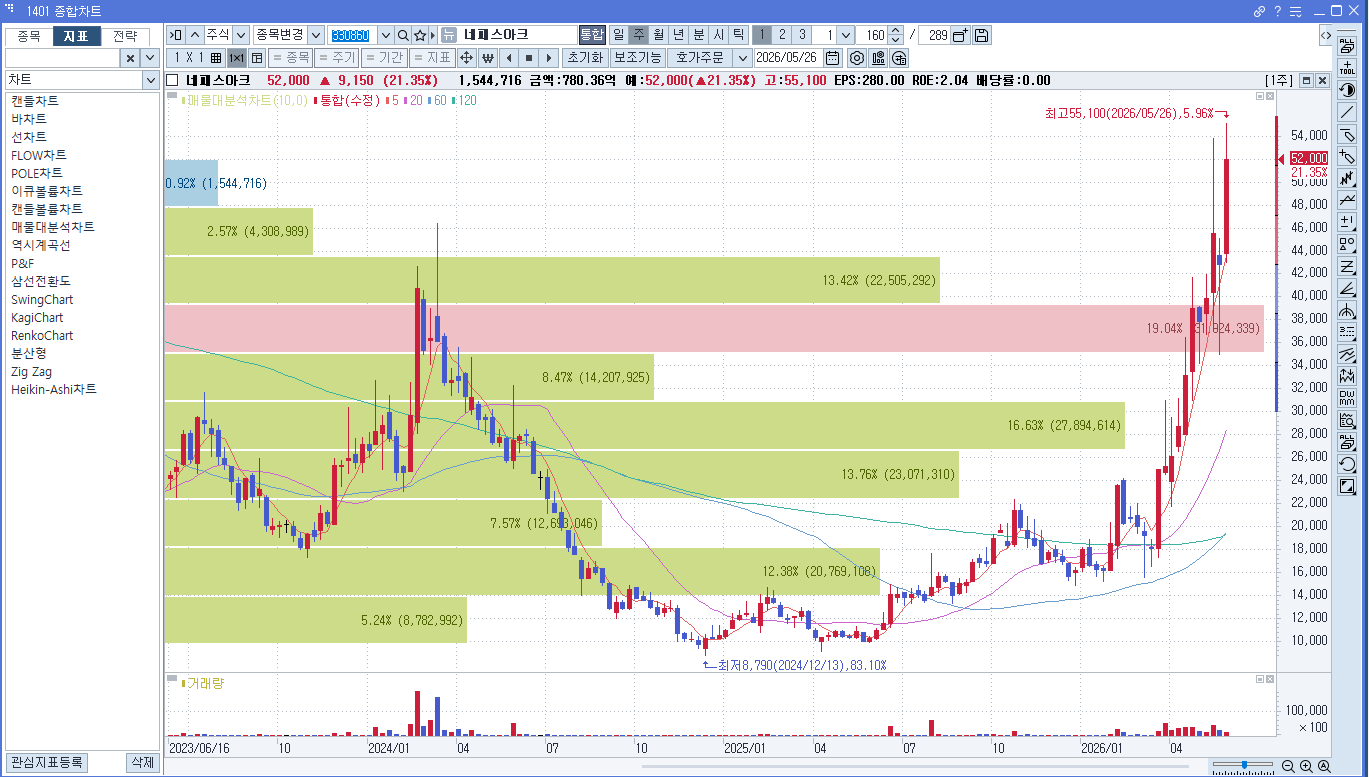Image resolution: width=1369 pixels, height=777 pixels.
Task: Expand the 차트 category dropdown in left panel
Action: point(150,79)
